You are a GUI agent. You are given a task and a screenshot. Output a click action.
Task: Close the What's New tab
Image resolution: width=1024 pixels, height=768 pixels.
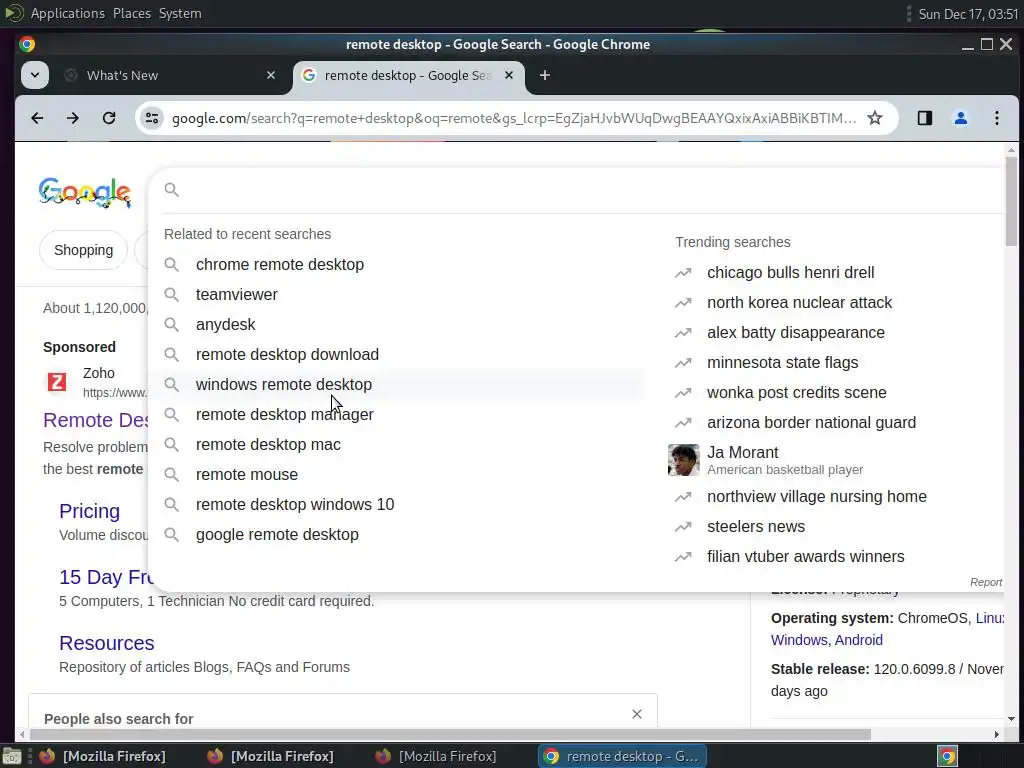click(x=271, y=75)
